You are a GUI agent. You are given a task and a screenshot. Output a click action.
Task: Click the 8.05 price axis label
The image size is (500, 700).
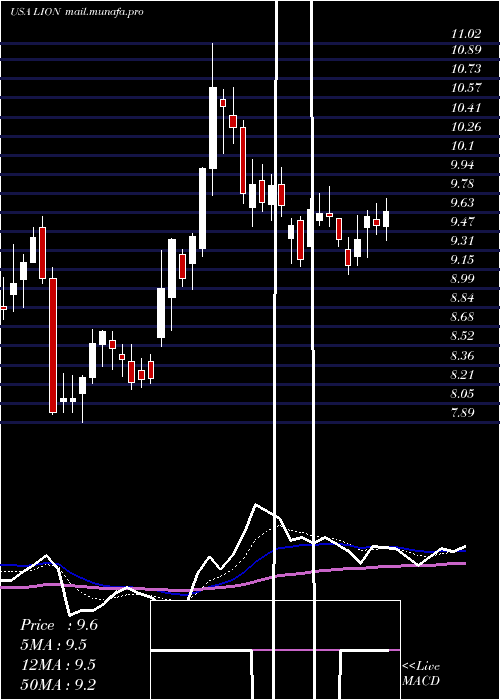(462, 394)
